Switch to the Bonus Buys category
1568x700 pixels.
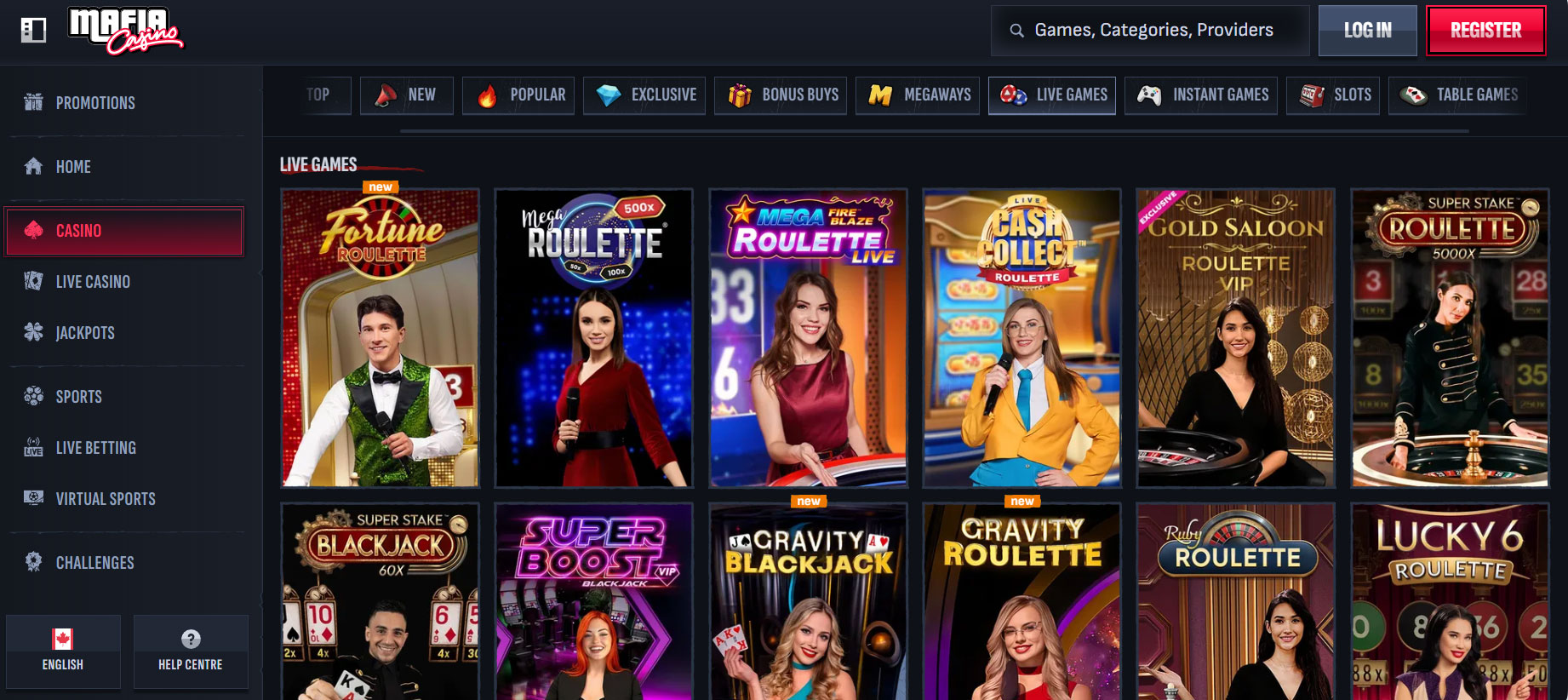pyautogui.click(x=784, y=95)
